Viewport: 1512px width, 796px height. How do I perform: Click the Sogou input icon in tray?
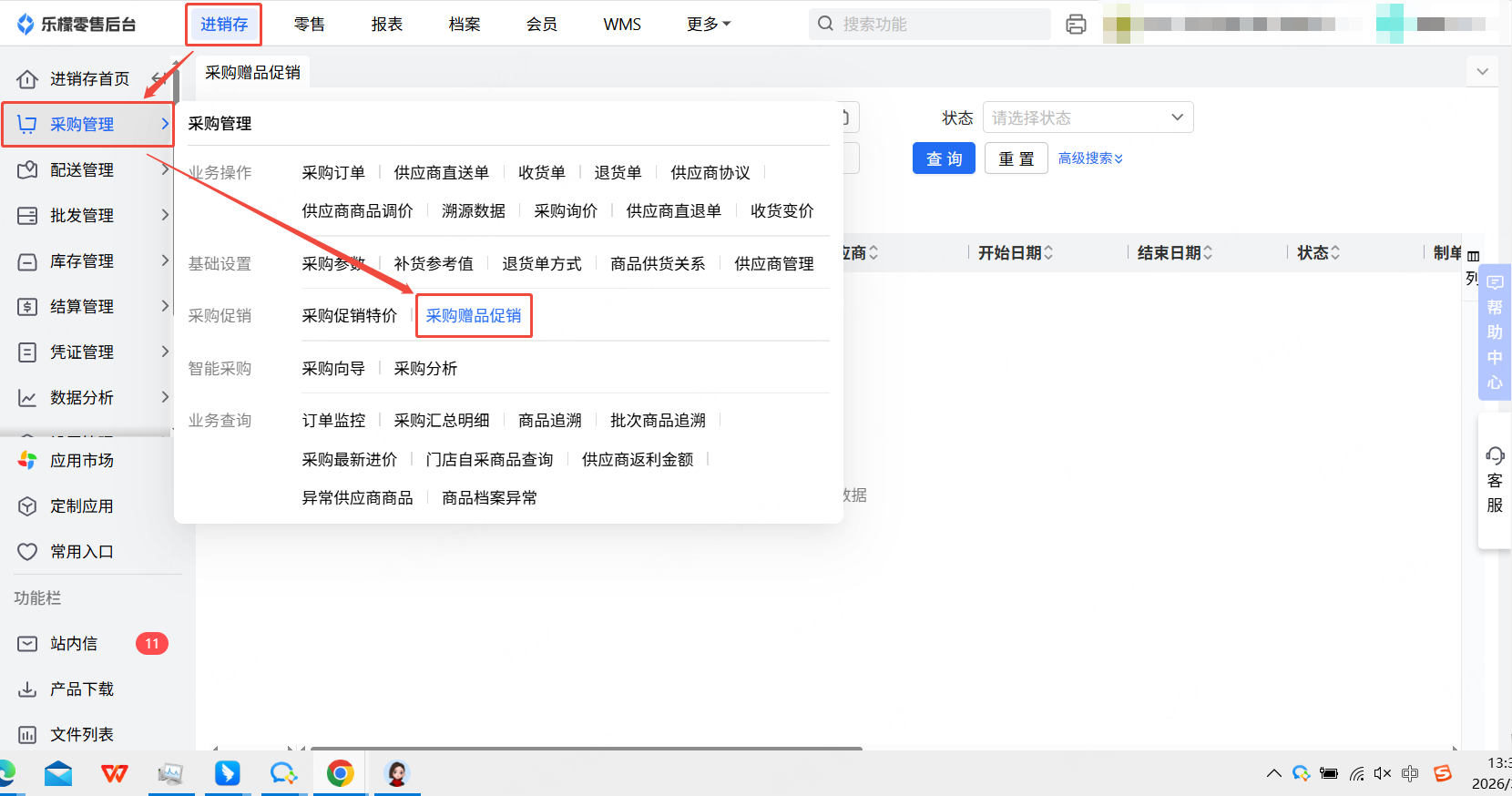click(x=1443, y=773)
